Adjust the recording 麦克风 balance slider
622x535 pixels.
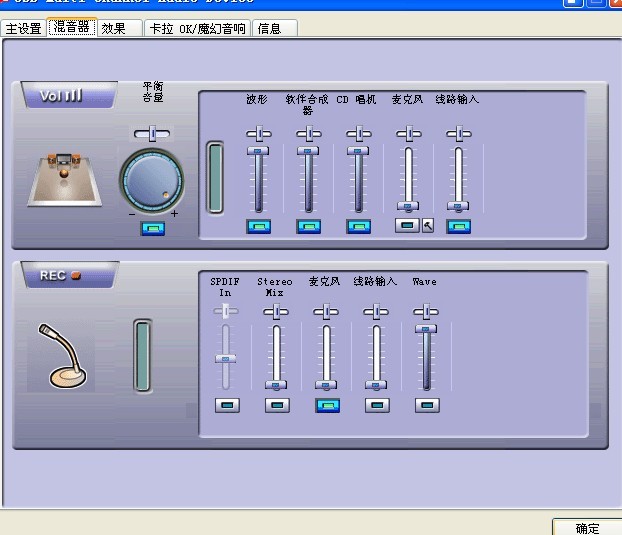click(x=326, y=311)
